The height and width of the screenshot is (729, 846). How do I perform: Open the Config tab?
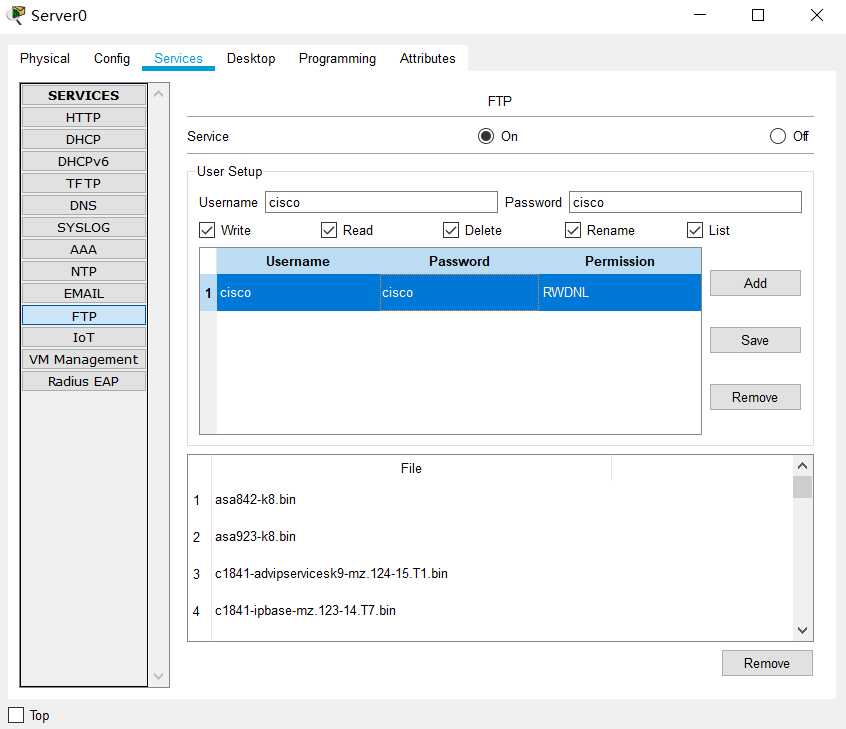(112, 58)
